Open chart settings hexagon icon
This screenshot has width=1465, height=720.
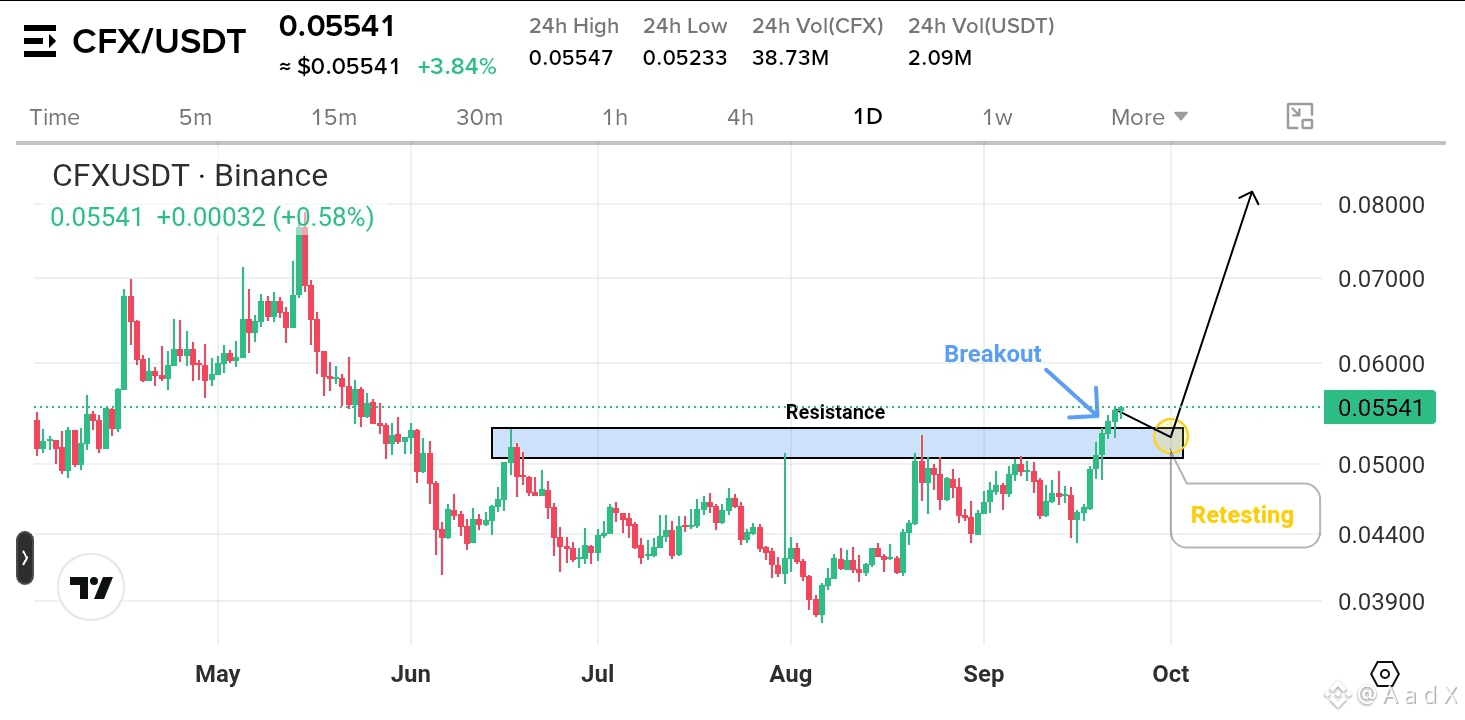click(x=1384, y=673)
